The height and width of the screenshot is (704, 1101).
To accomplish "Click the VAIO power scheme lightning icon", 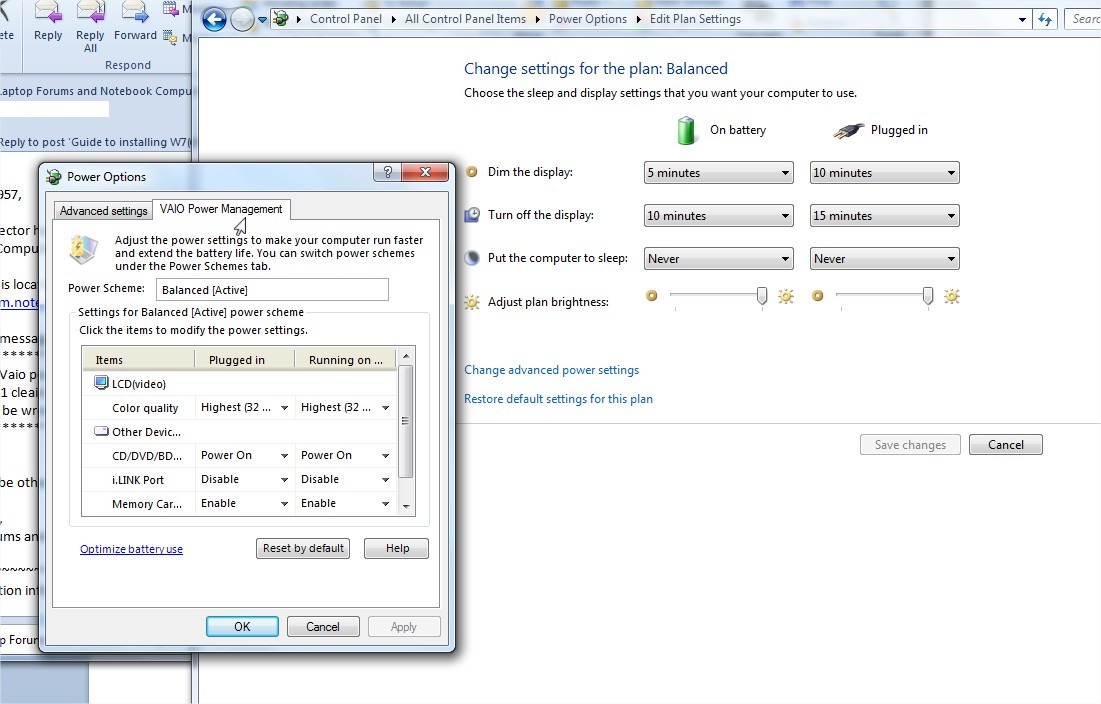I will coord(83,249).
